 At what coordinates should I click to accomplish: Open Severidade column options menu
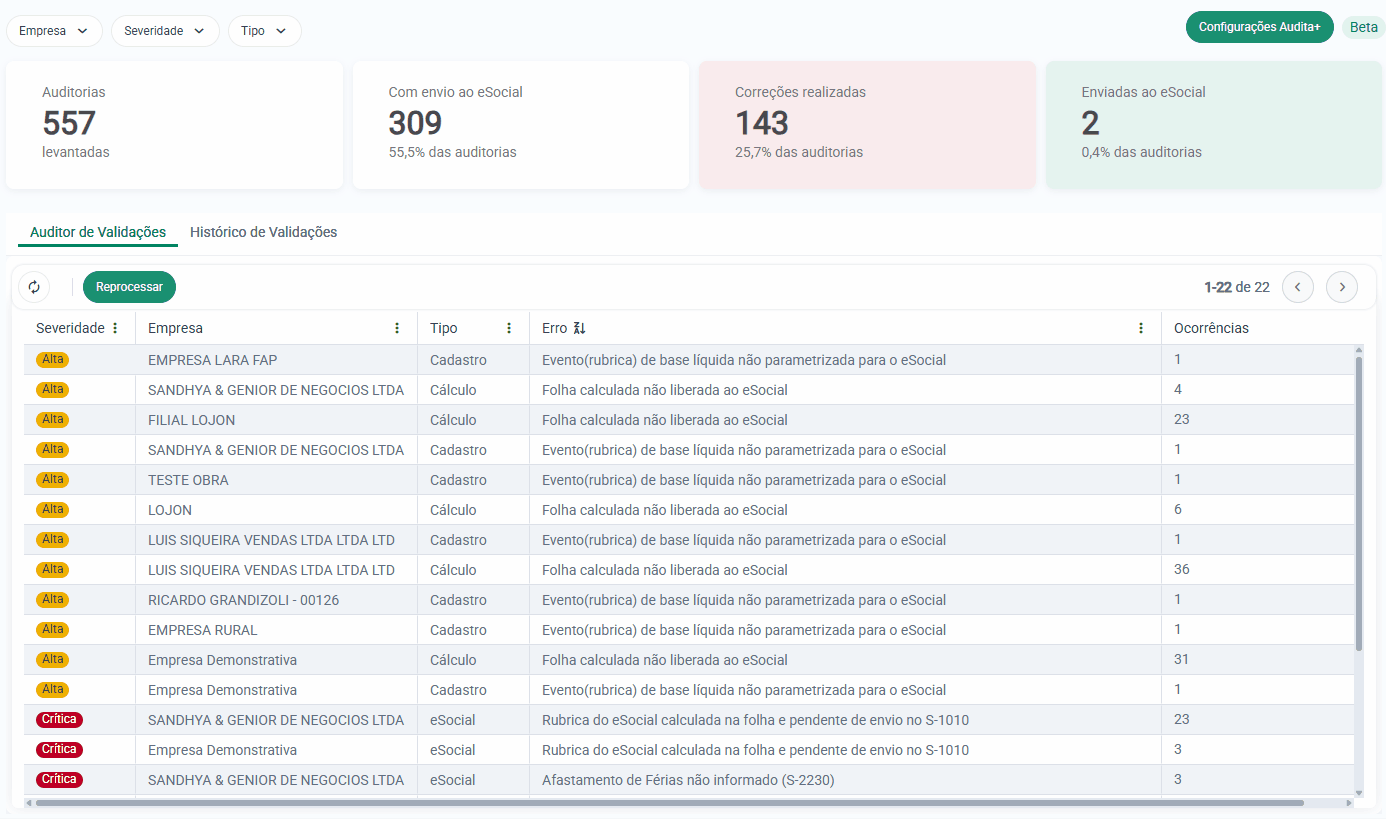115,328
